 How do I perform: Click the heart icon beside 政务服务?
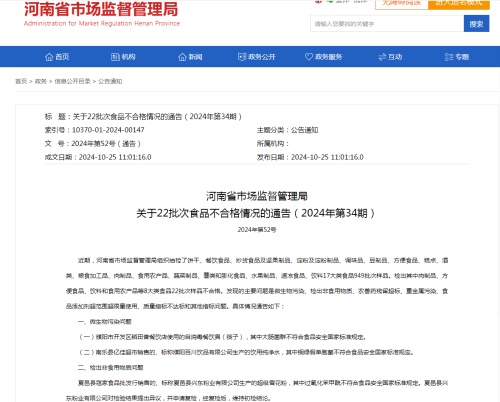coord(309,57)
